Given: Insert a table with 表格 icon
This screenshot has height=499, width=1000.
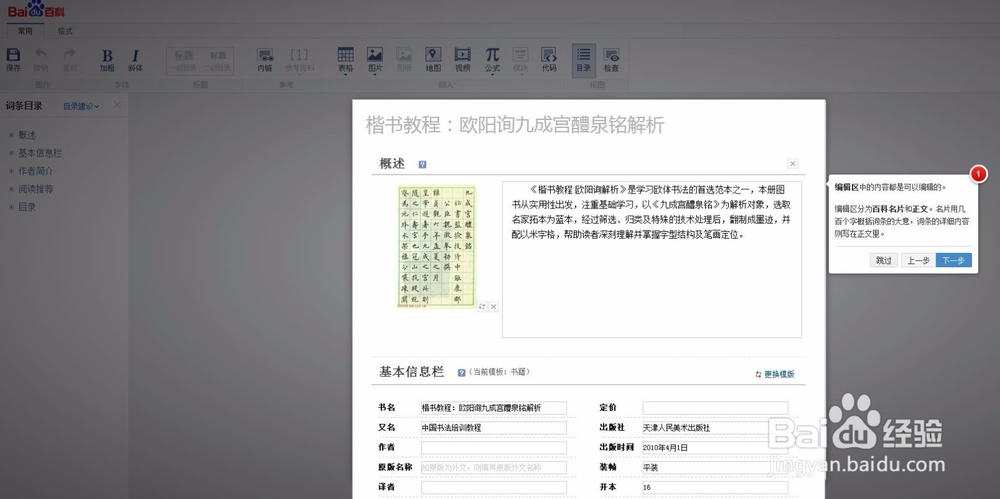Looking at the screenshot, I should point(345,55).
